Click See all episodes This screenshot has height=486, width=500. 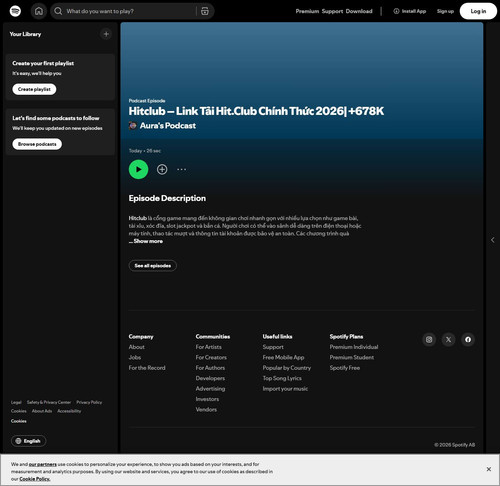(x=153, y=266)
